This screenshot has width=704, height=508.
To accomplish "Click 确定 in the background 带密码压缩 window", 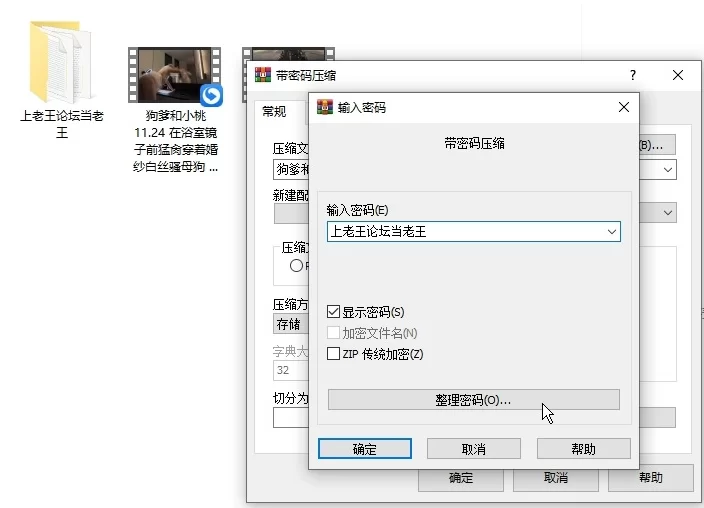I will [461, 480].
